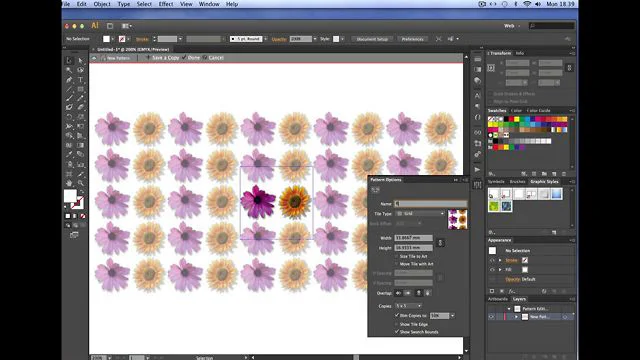This screenshot has width=640, height=360.
Task: Expand Stroke row in Appearance panel
Action: click(x=500, y=260)
